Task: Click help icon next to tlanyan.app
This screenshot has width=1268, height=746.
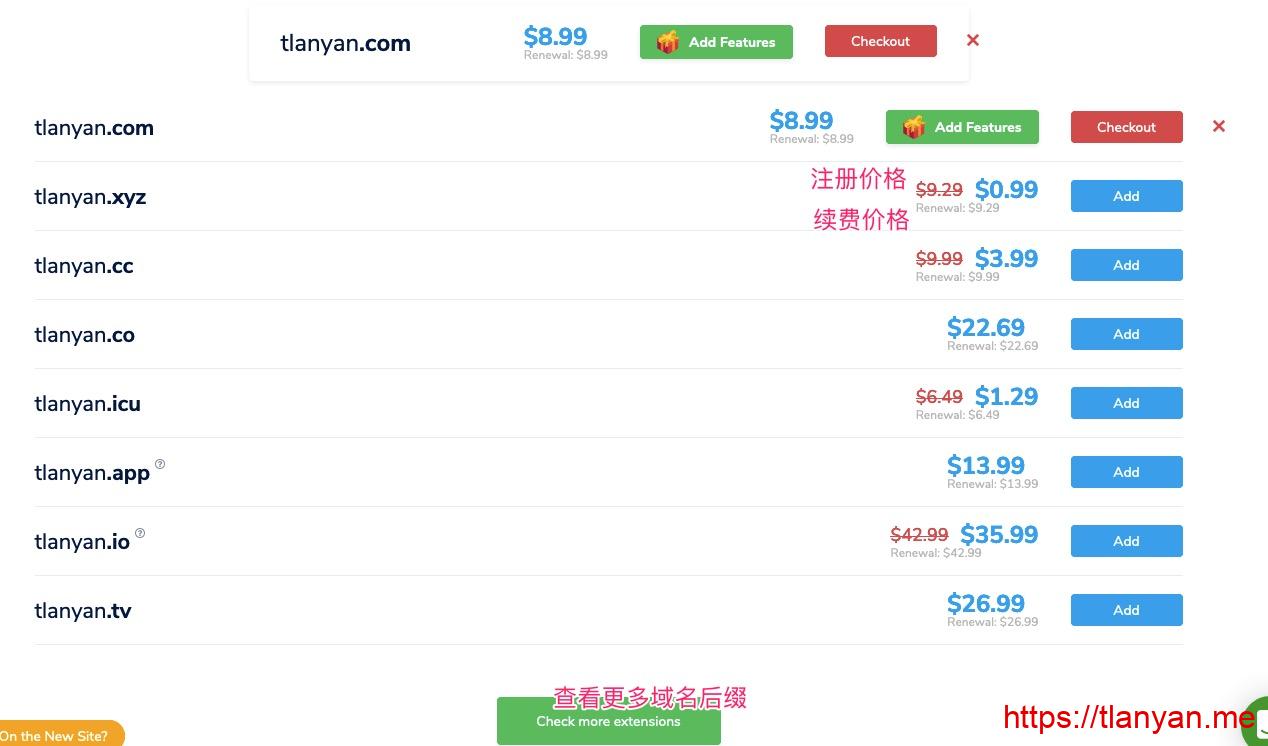Action: (x=160, y=464)
